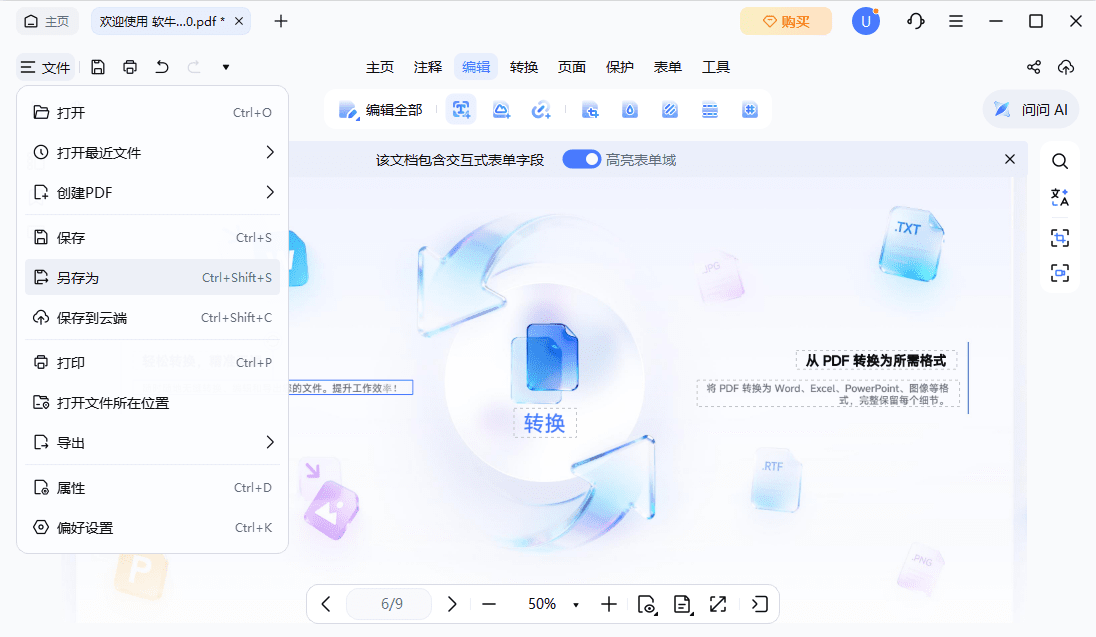The width and height of the screenshot is (1096, 637).
Task: Switch to the 主页 home tab
Action: tap(47, 22)
